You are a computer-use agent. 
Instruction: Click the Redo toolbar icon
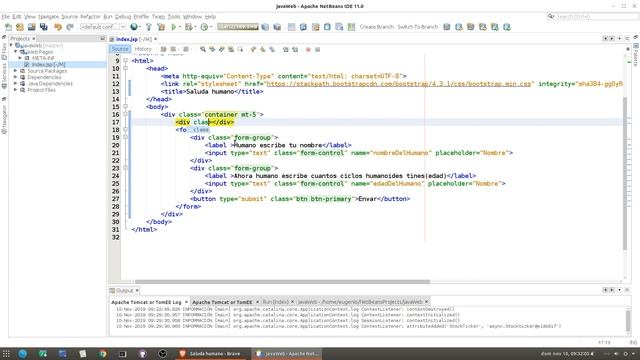pyautogui.click(x=70, y=27)
